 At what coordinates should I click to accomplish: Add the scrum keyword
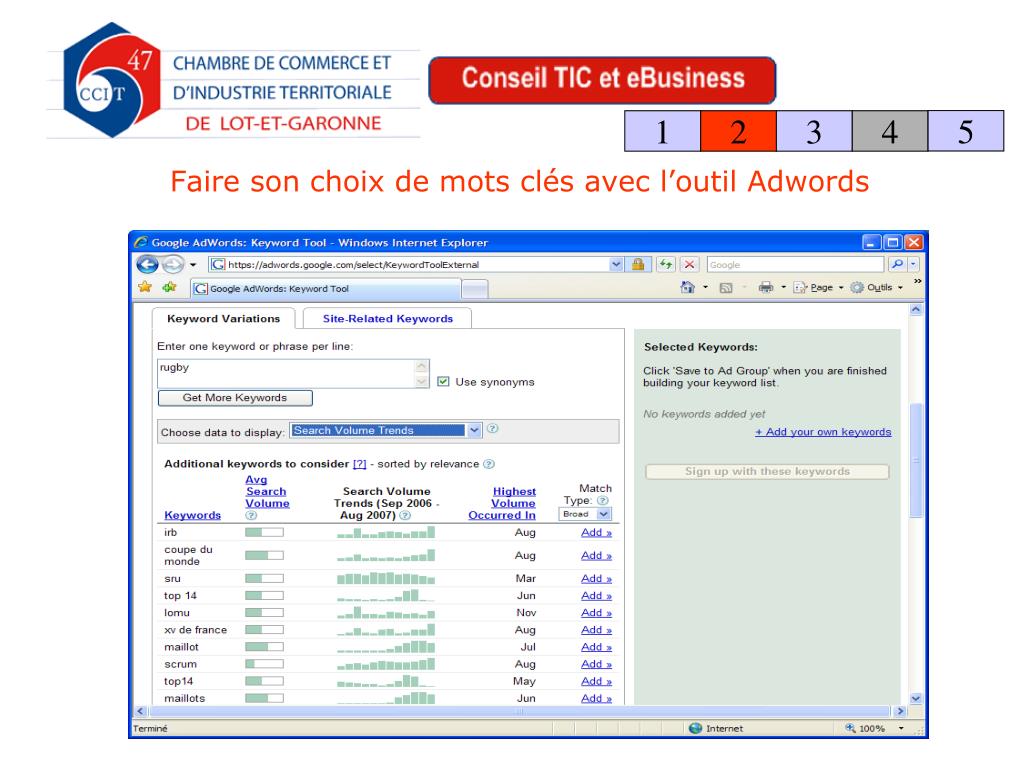tap(596, 664)
